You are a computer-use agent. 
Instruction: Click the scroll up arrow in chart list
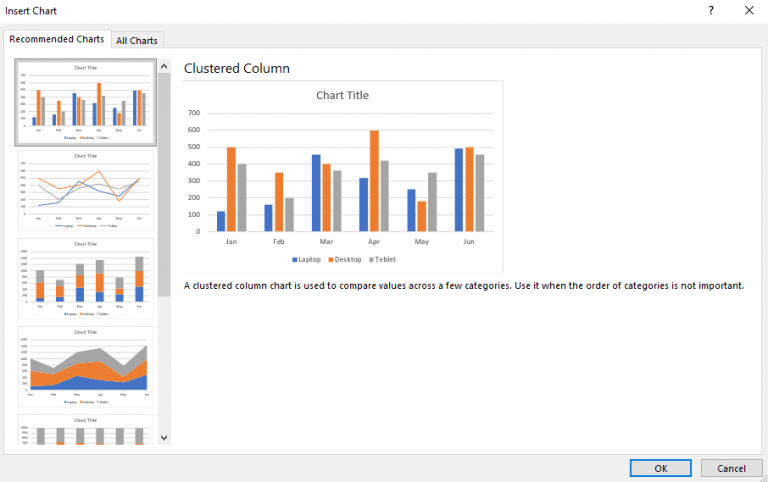[164, 67]
